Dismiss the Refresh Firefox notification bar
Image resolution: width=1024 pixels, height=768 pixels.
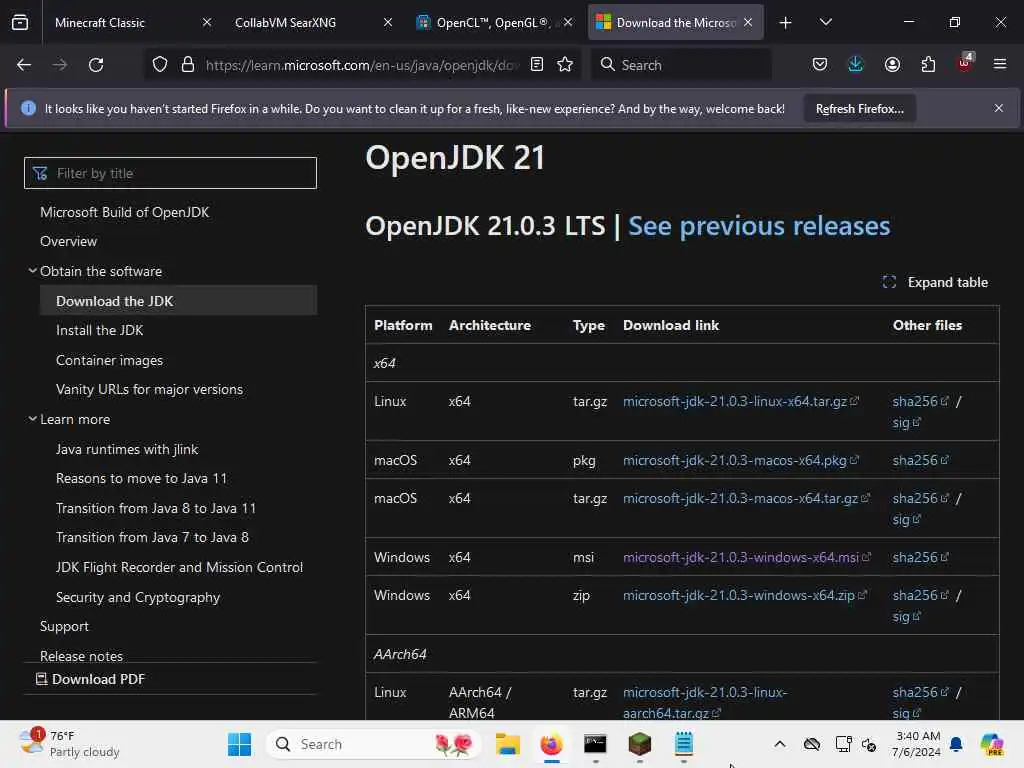pyautogui.click(x=999, y=108)
